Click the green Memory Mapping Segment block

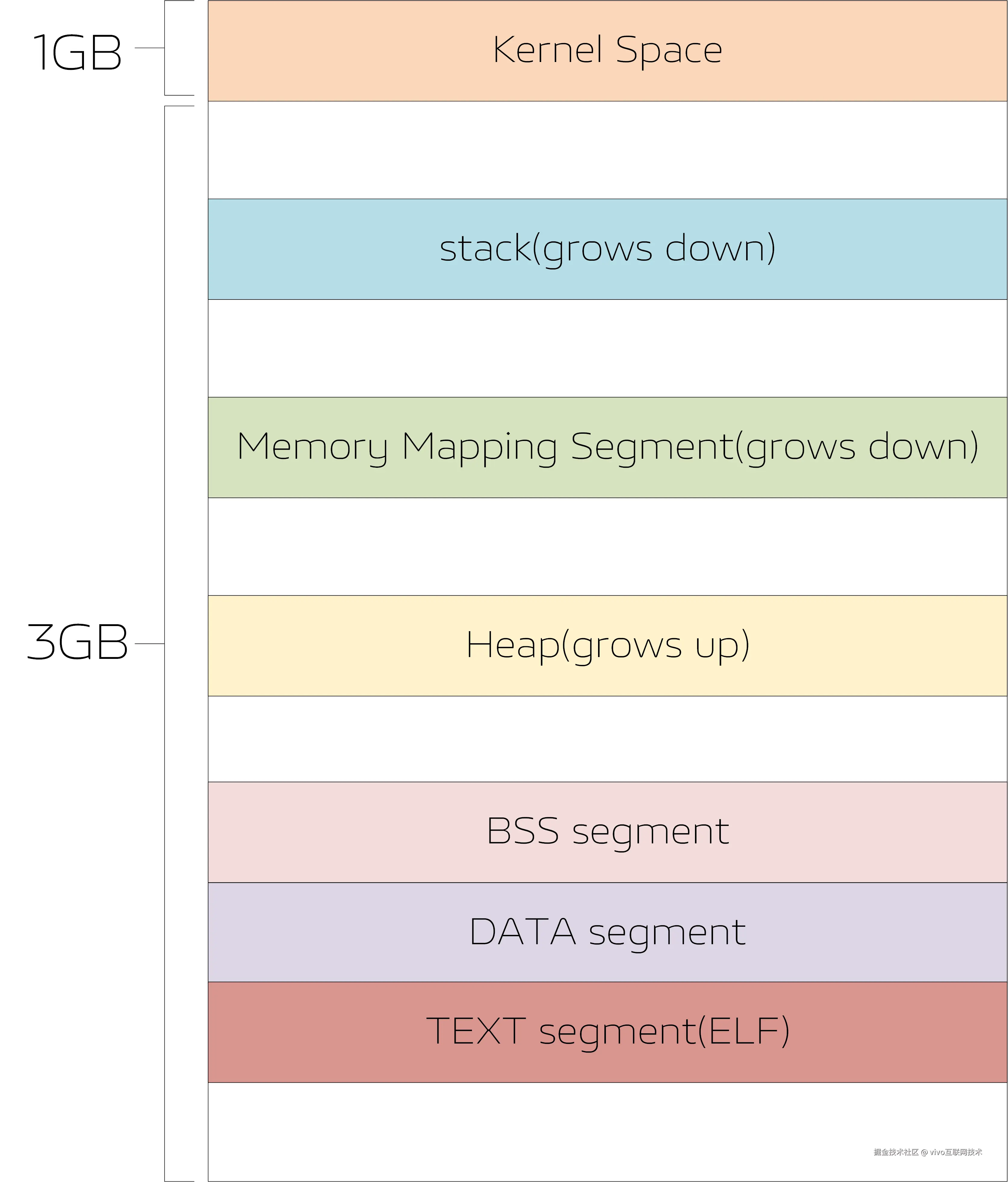[x=607, y=447]
